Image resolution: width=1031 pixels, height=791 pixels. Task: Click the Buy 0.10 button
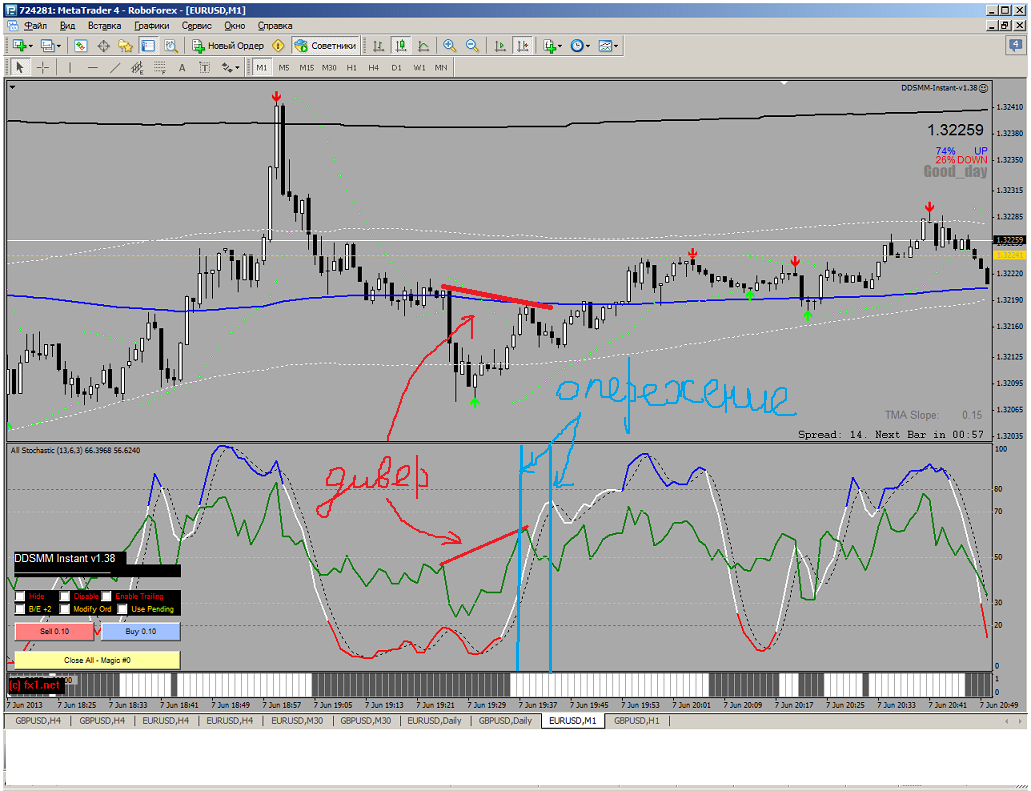141,631
